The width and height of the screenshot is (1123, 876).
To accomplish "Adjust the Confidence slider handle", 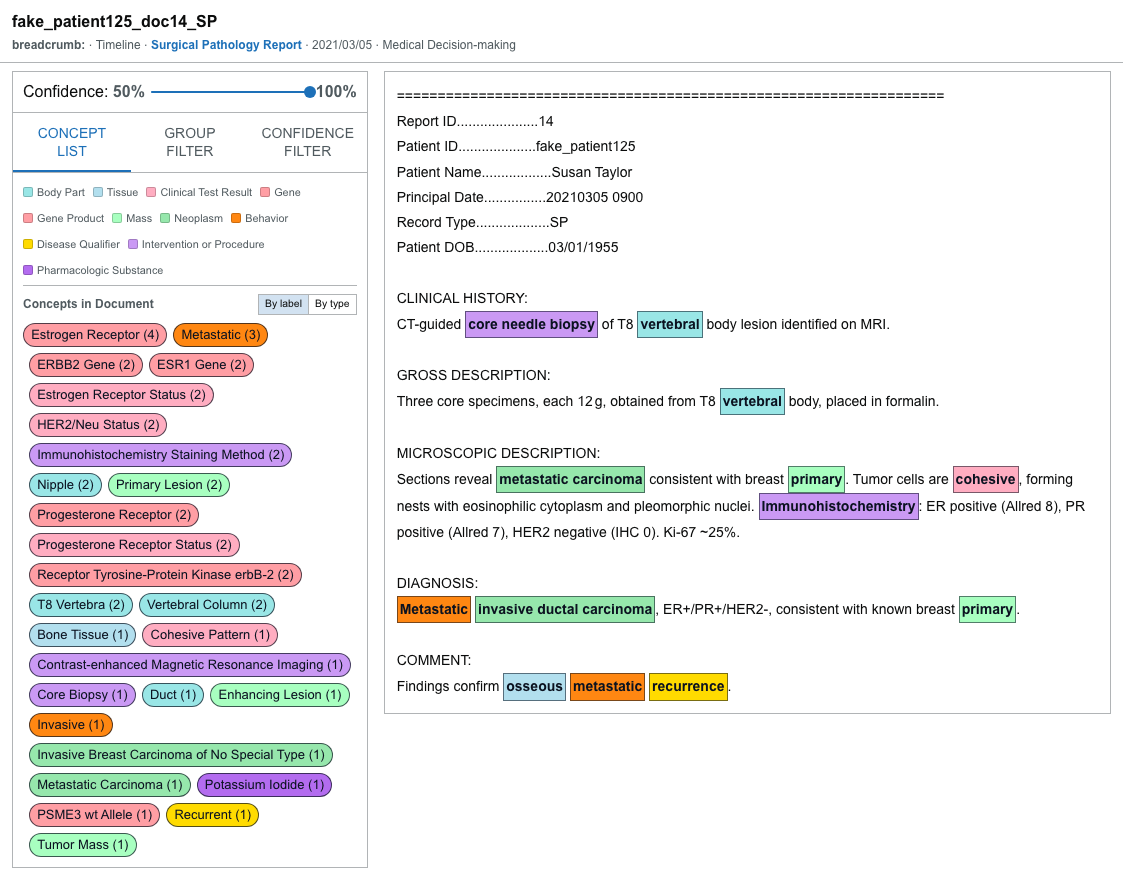I will click(x=309, y=92).
